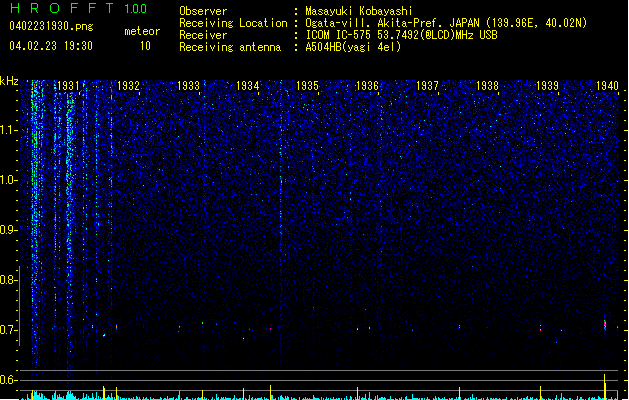The image size is (629, 400).
Task: Click the 'Receiver' field label
Action: tap(203, 35)
